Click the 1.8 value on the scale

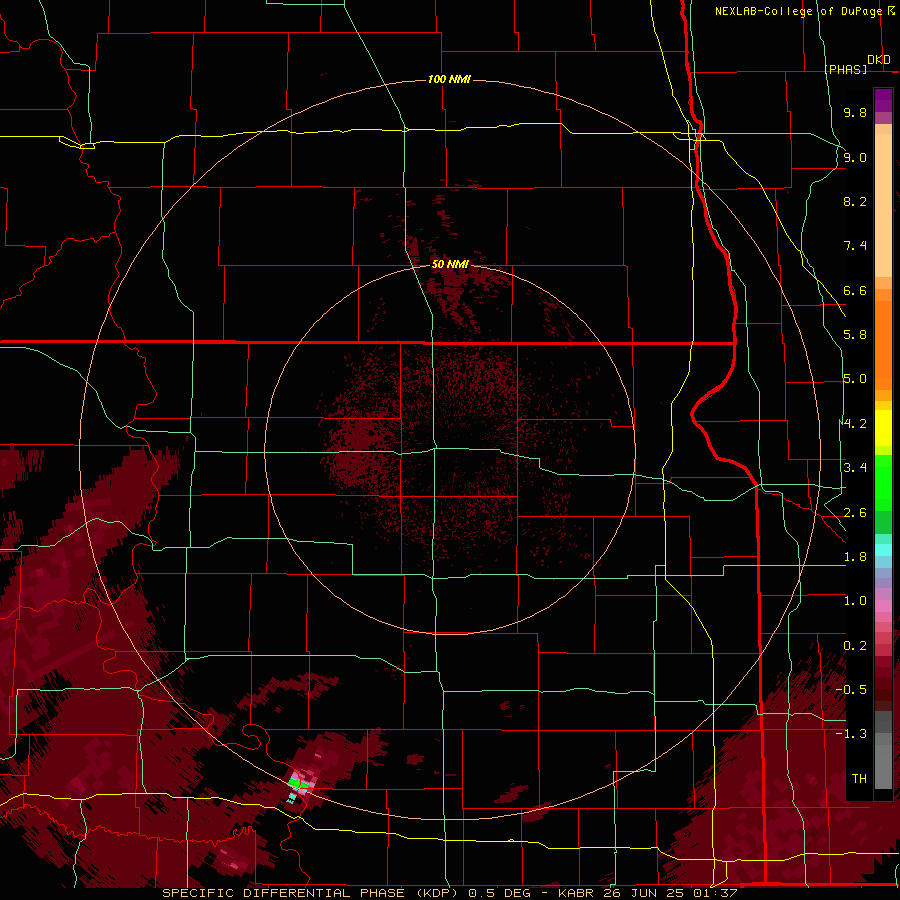[x=855, y=557]
